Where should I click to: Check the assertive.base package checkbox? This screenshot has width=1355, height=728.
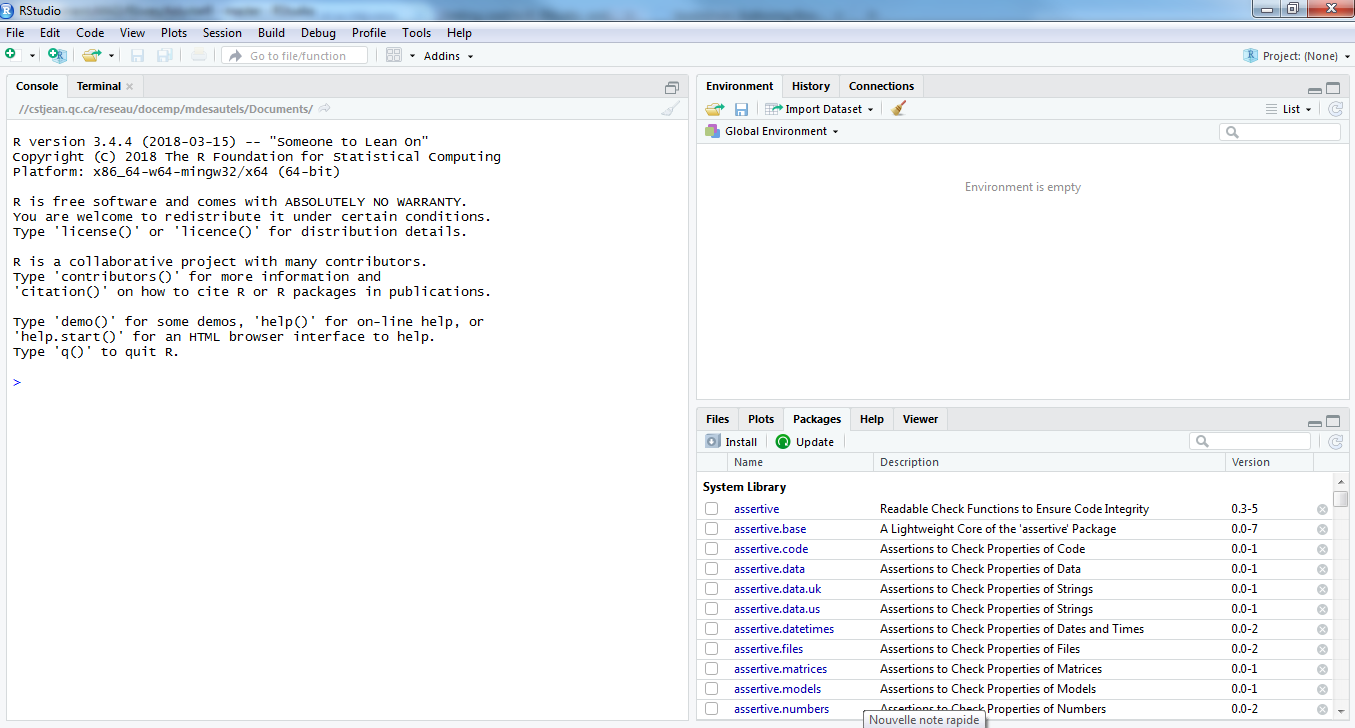click(x=711, y=529)
